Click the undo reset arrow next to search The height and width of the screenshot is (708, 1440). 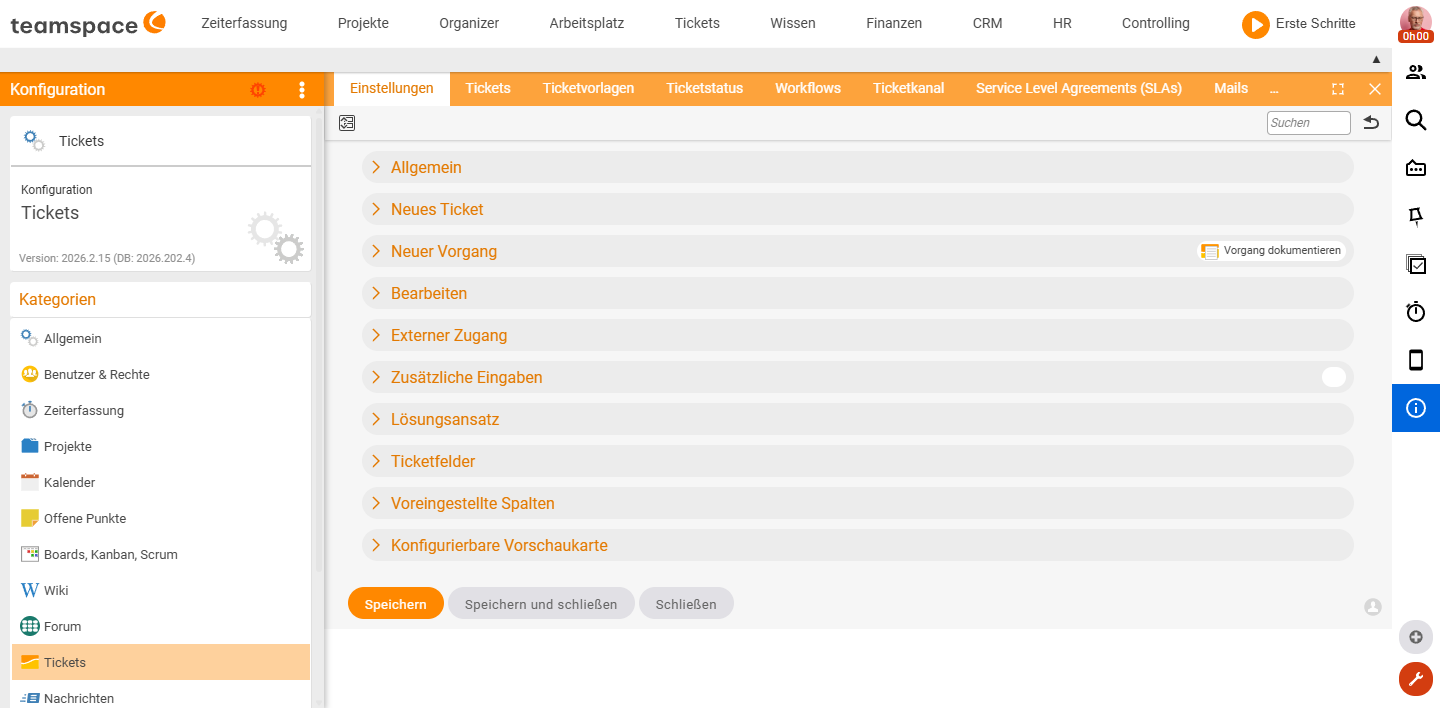[x=1371, y=123]
